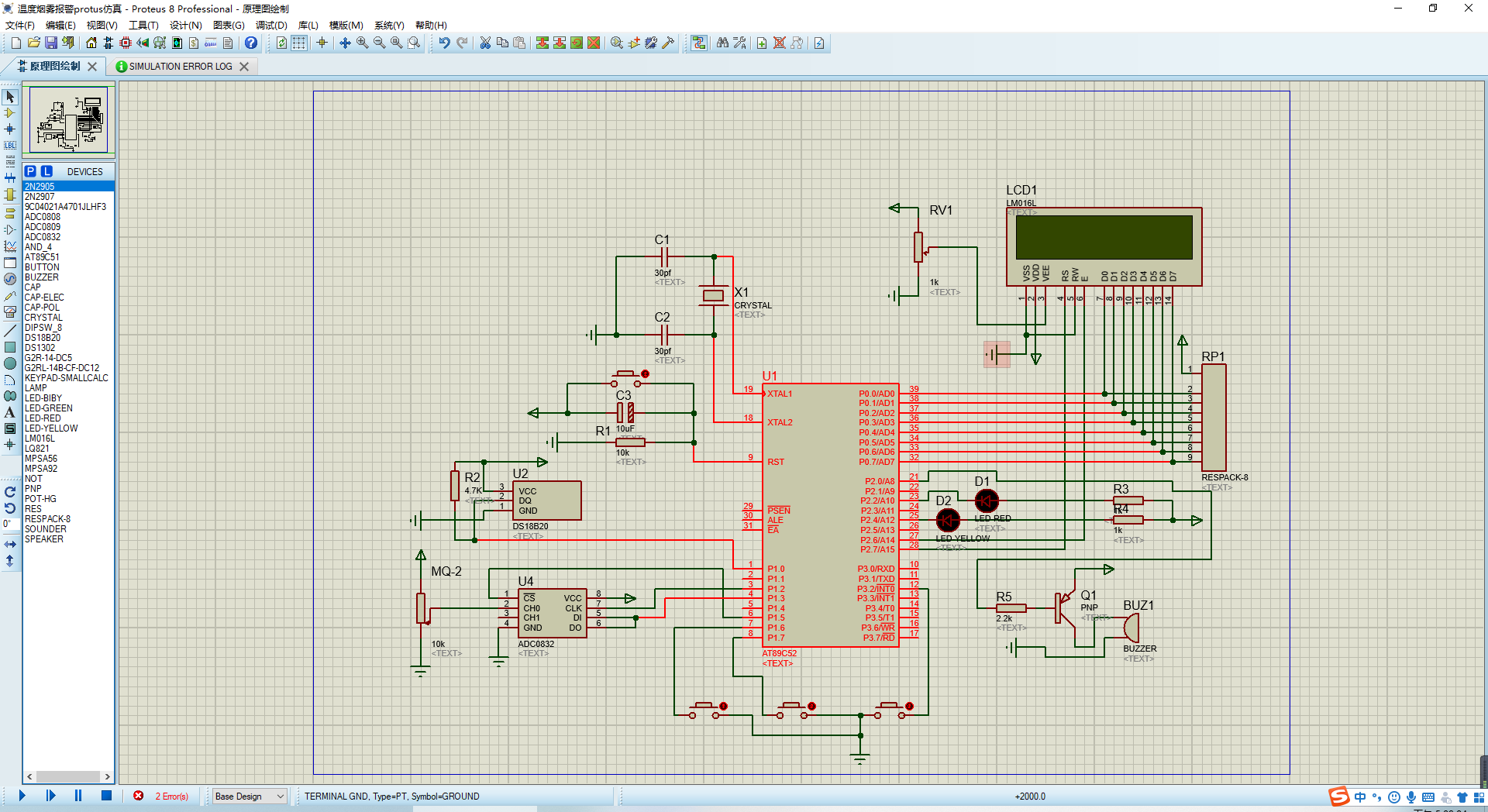The image size is (1488, 812).
Task: Select LED-YELLOW in devices list
Action: point(68,428)
